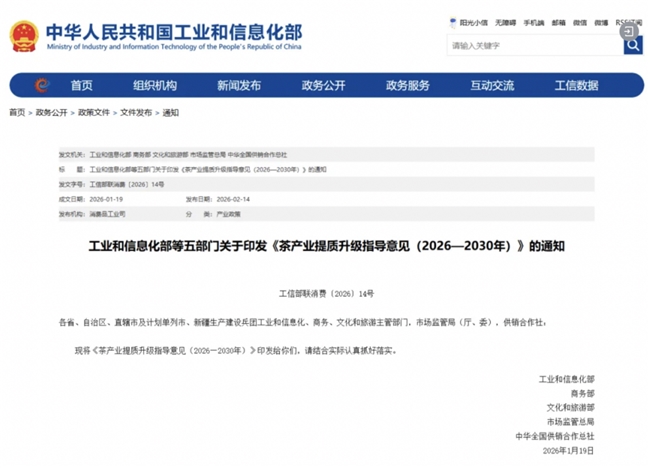Open the 手机端 mobile version link
Screen dimensions: 650x468
pos(533,21)
